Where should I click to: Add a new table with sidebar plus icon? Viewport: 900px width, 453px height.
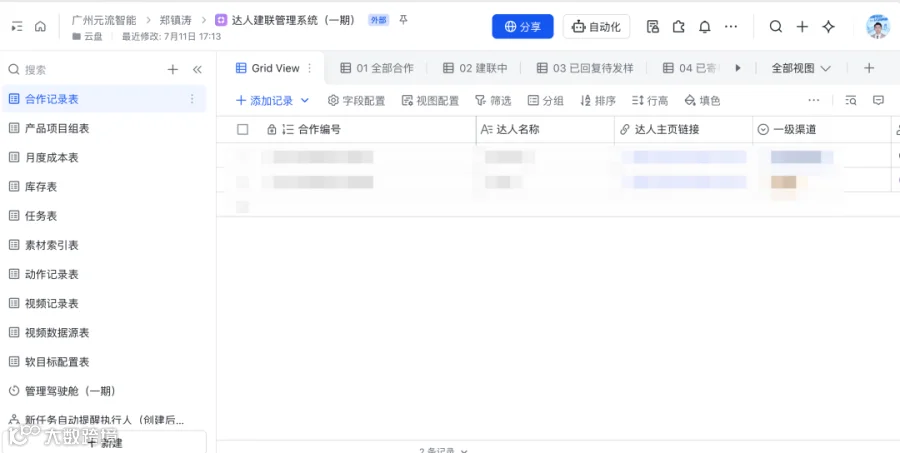point(173,69)
